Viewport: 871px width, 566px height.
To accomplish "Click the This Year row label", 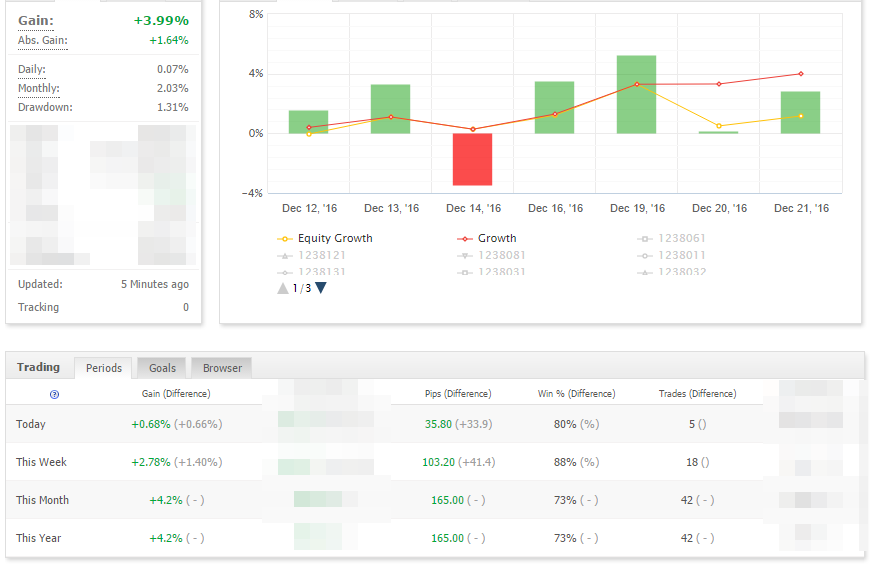I will pos(38,538).
